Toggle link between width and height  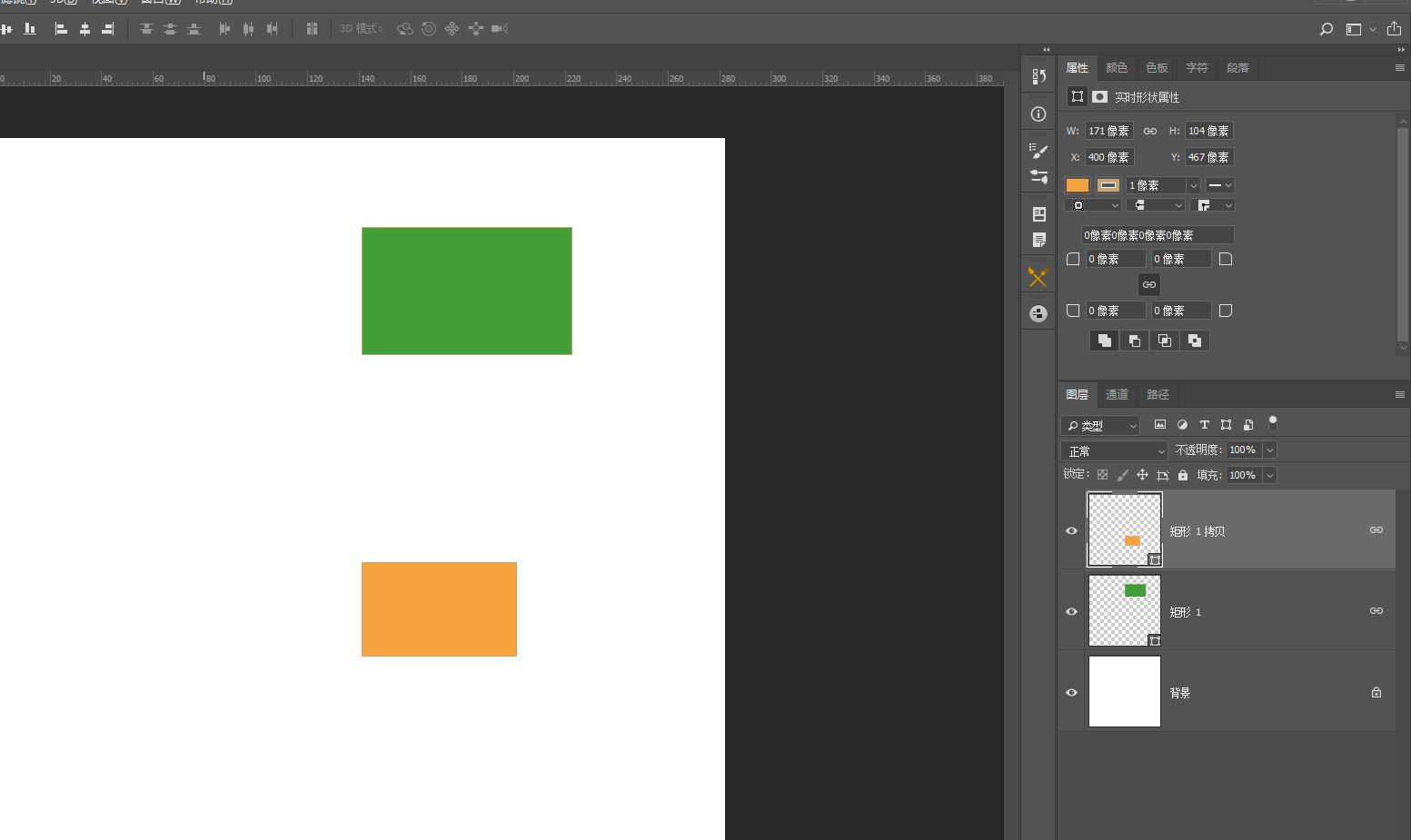tap(1150, 131)
